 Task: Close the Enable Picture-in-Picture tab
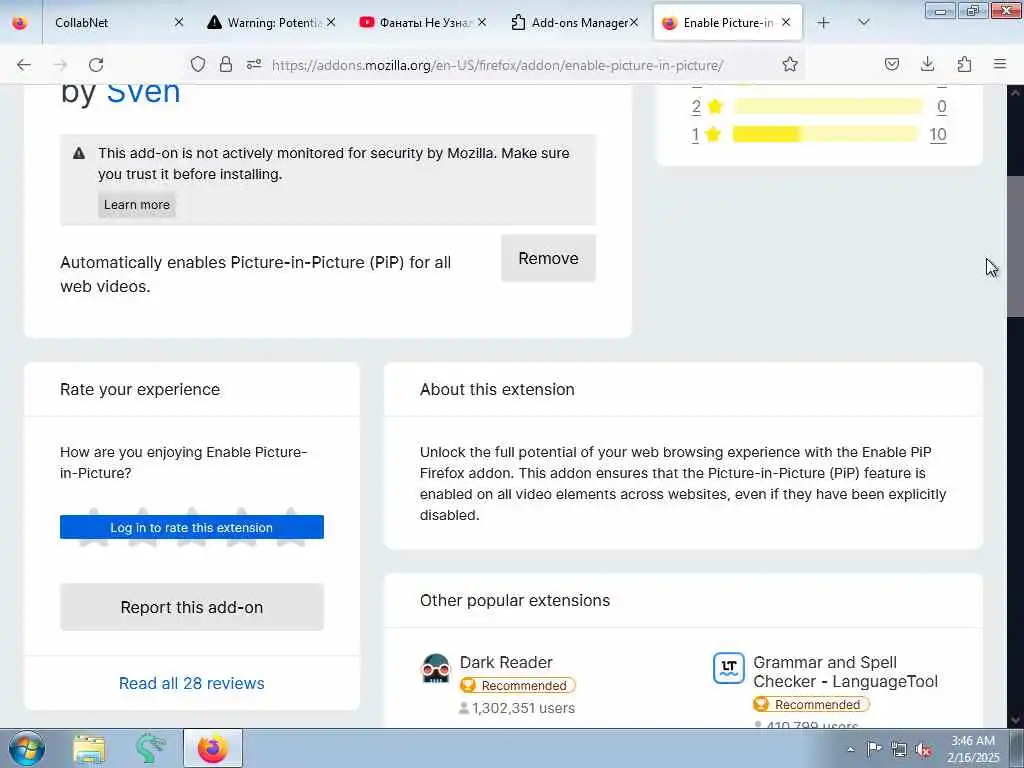(x=786, y=22)
